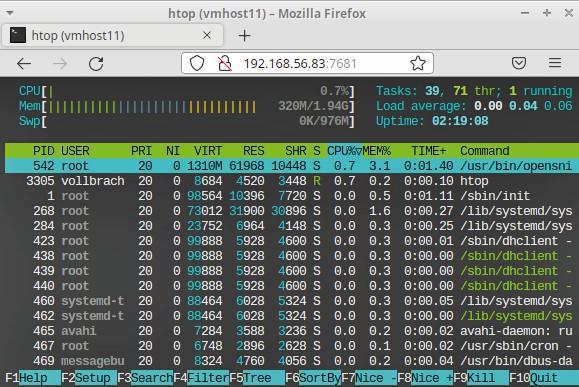This screenshot has height=387, width=579.
Task: Select process 438 dhclient thread row
Action: coord(292,256)
